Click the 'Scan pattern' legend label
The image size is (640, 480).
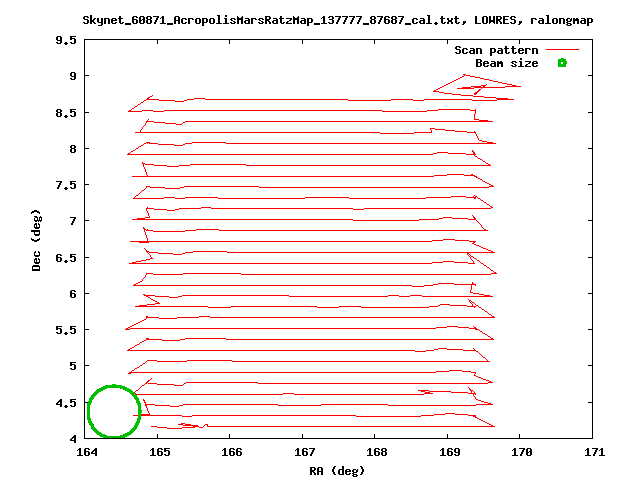click(496, 50)
